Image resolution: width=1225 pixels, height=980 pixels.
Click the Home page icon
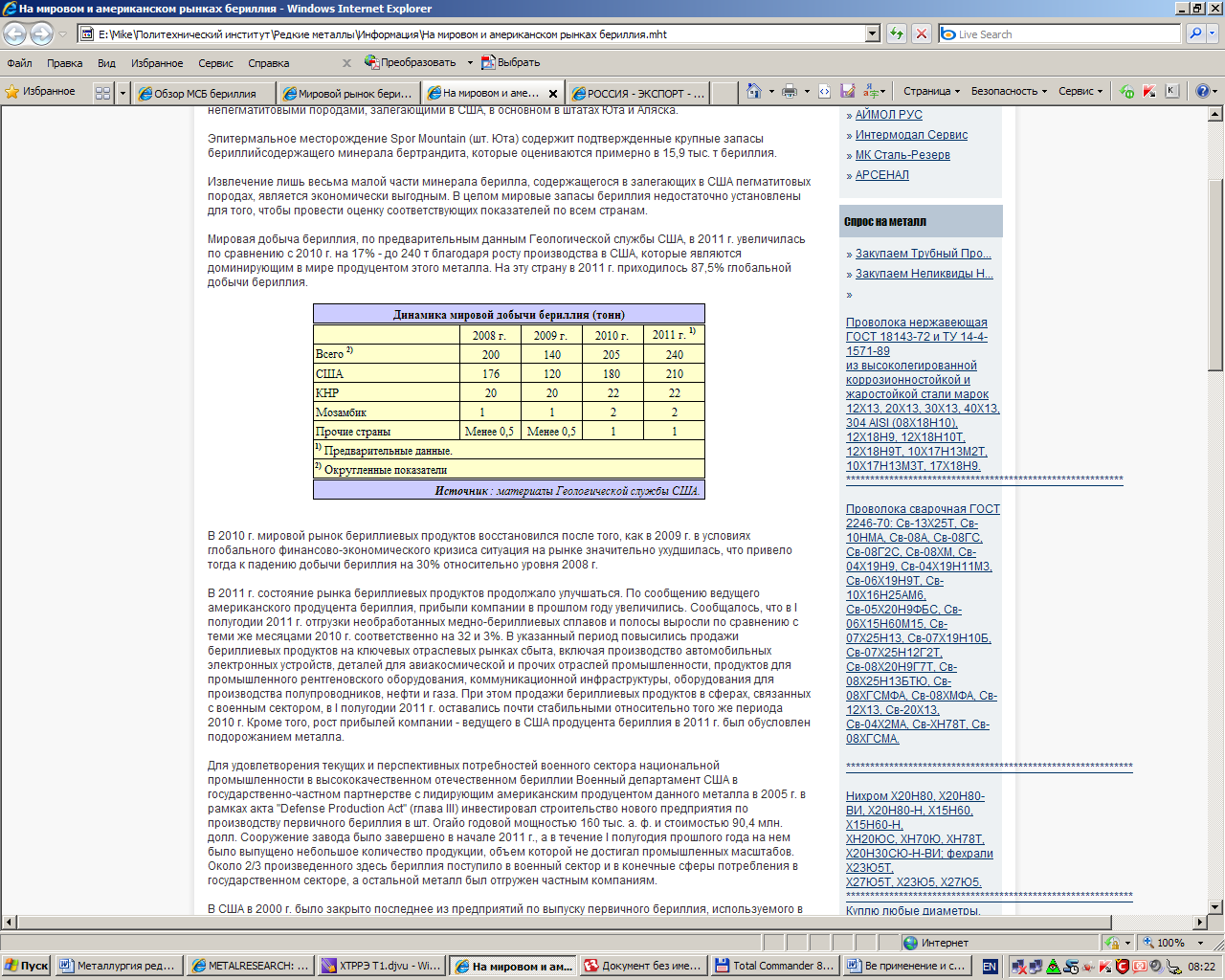point(754,92)
